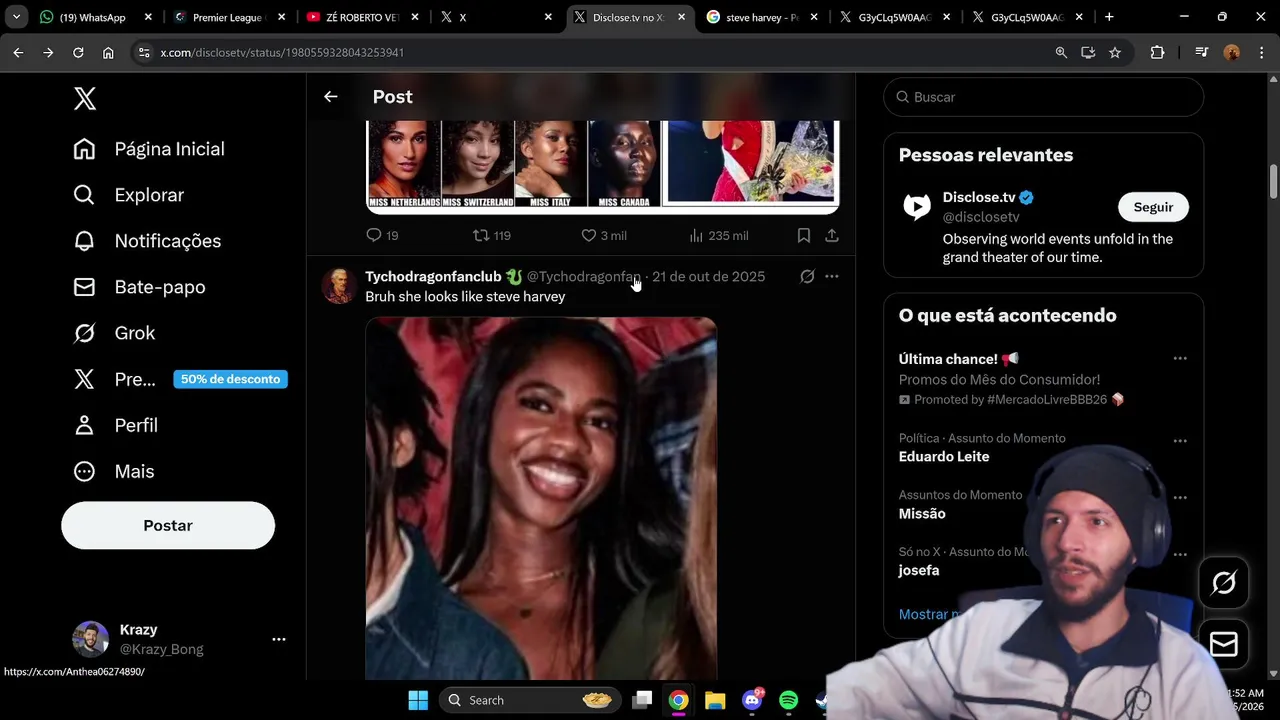
Task: Open the reply's attached photo
Action: pyautogui.click(x=541, y=498)
